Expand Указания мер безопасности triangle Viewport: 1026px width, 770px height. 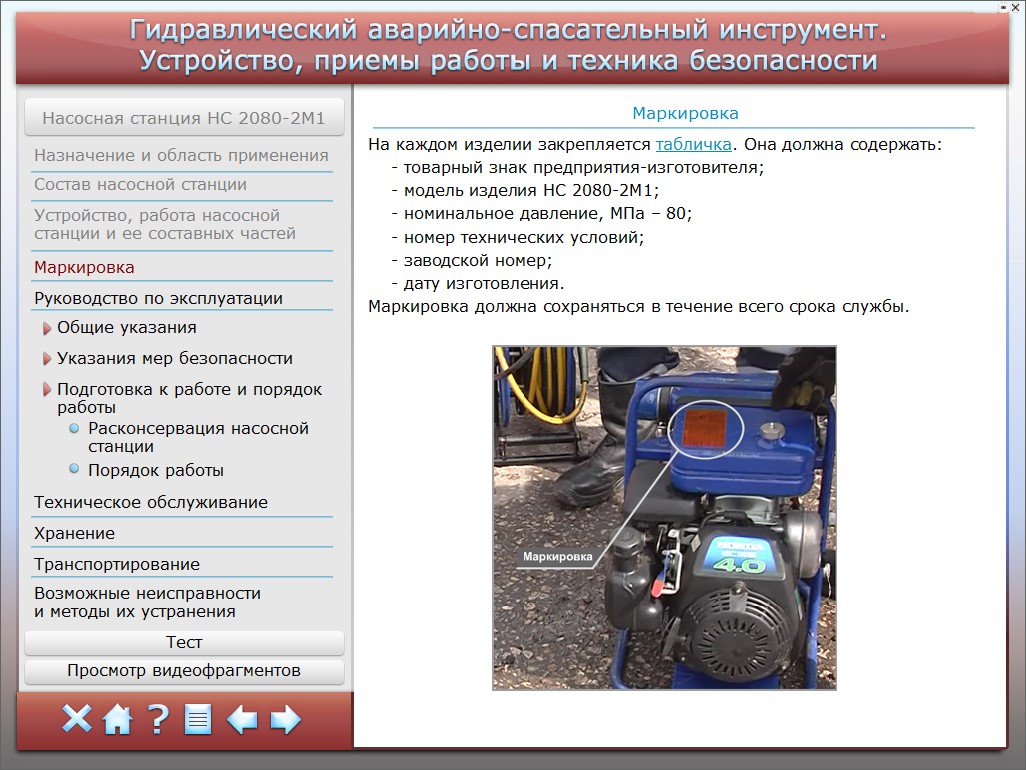tap(46, 359)
